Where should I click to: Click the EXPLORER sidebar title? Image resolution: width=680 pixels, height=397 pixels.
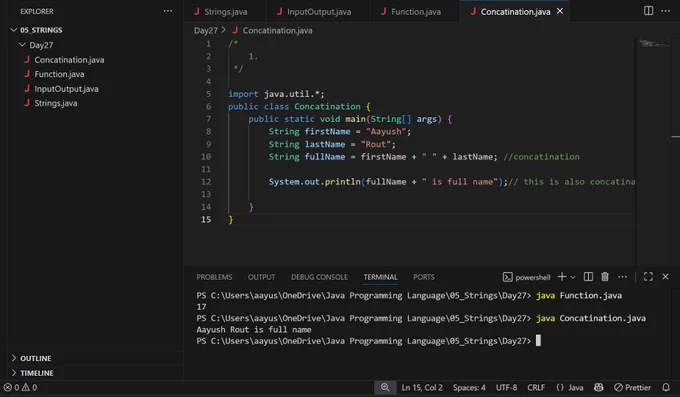37,11
